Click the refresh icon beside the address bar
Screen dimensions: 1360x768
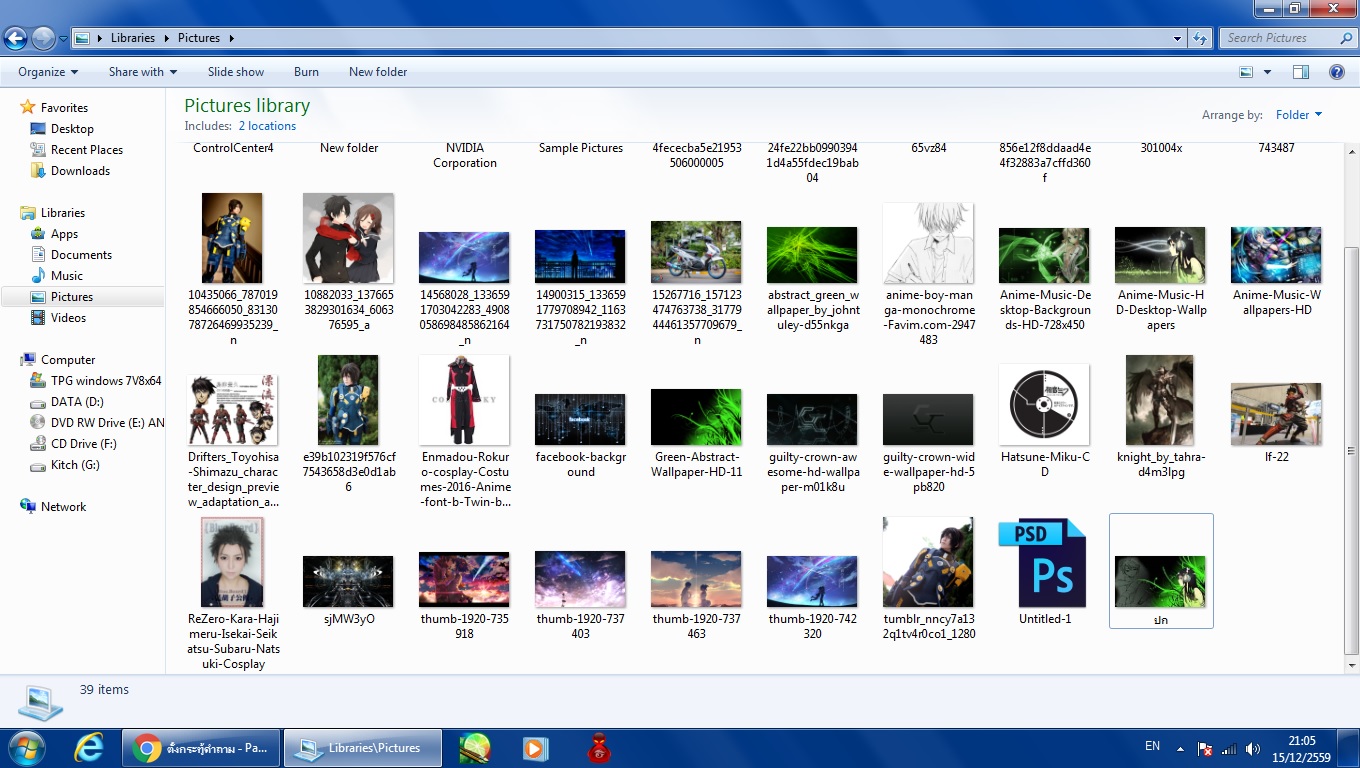(1200, 38)
